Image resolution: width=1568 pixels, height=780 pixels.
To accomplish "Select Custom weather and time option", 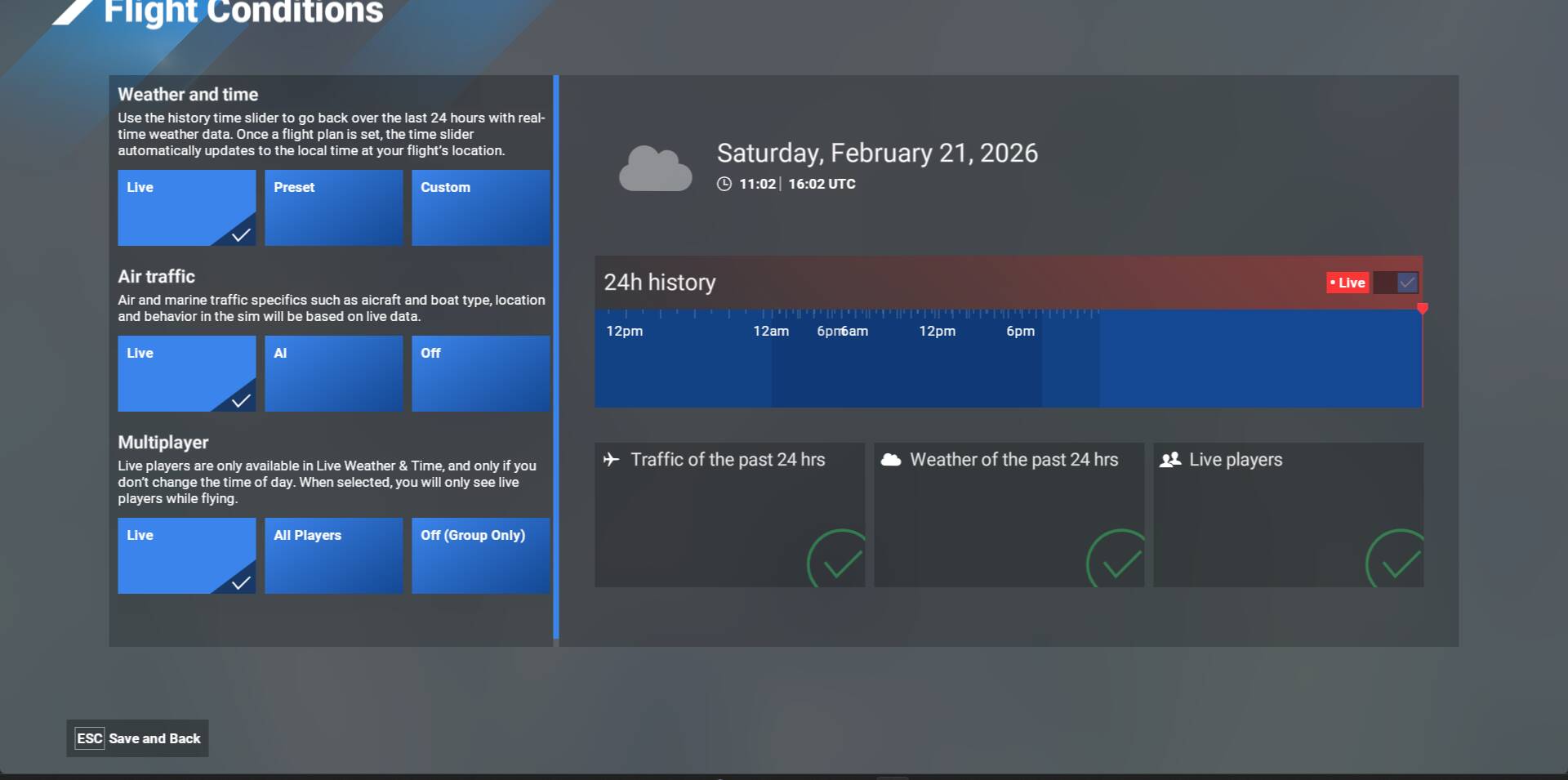I will click(x=480, y=207).
